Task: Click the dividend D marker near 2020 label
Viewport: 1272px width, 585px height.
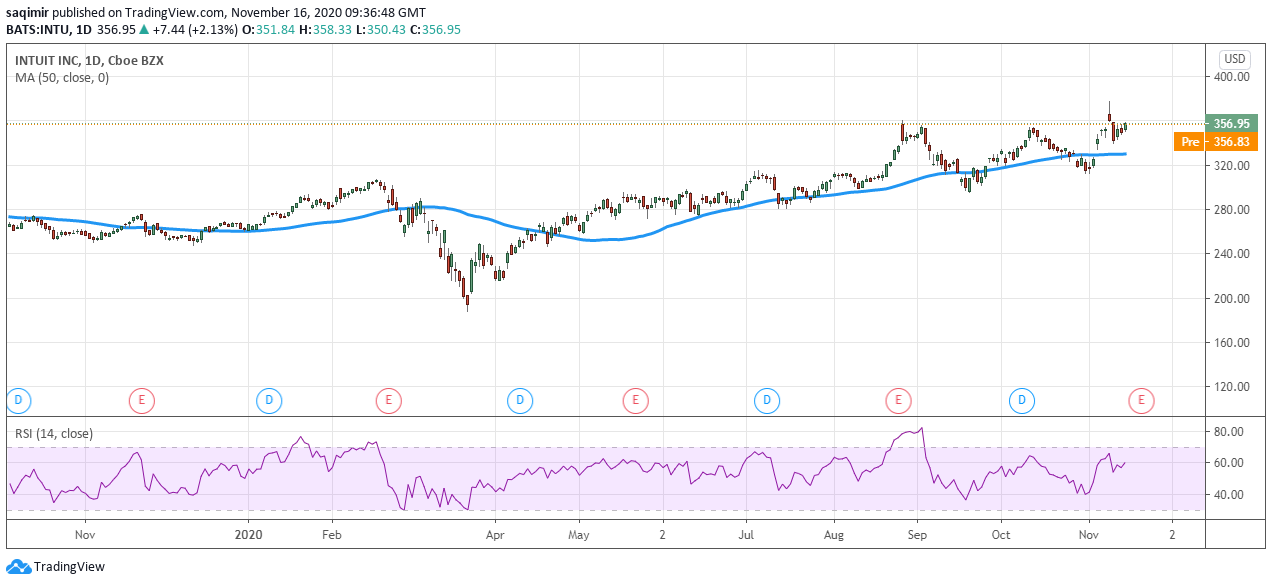Action: (268, 401)
